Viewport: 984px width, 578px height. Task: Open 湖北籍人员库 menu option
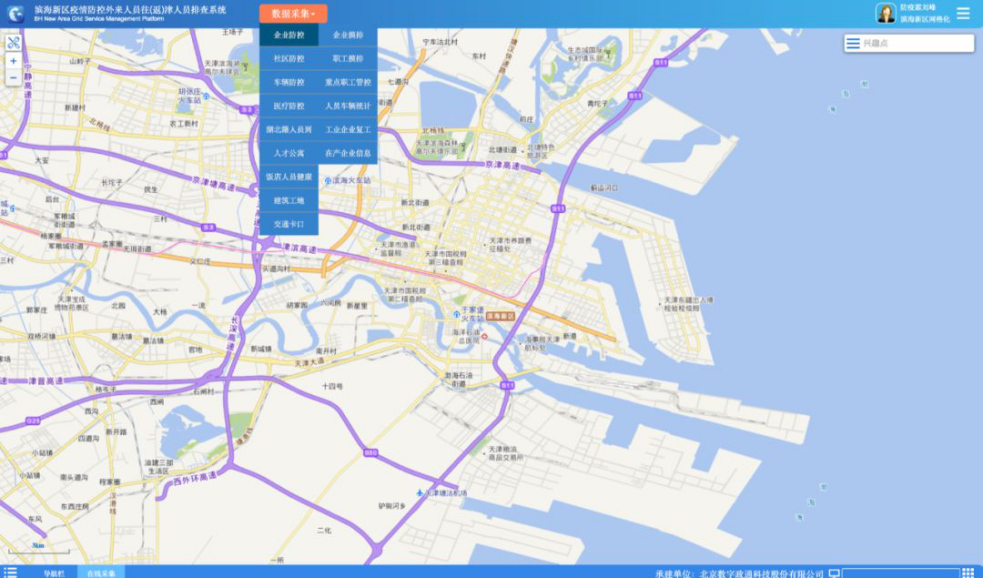pyautogui.click(x=289, y=130)
